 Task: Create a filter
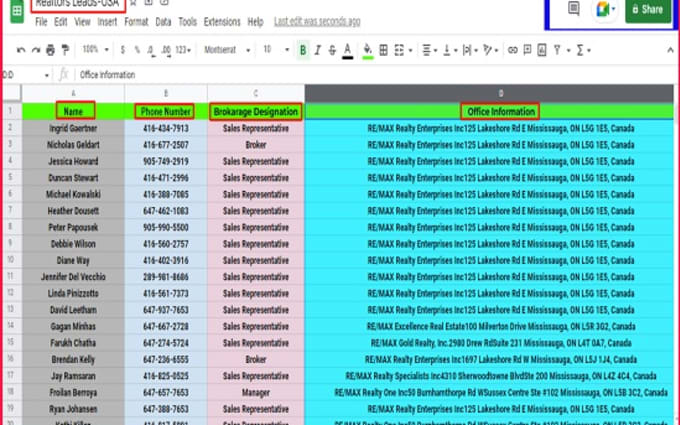click(557, 50)
